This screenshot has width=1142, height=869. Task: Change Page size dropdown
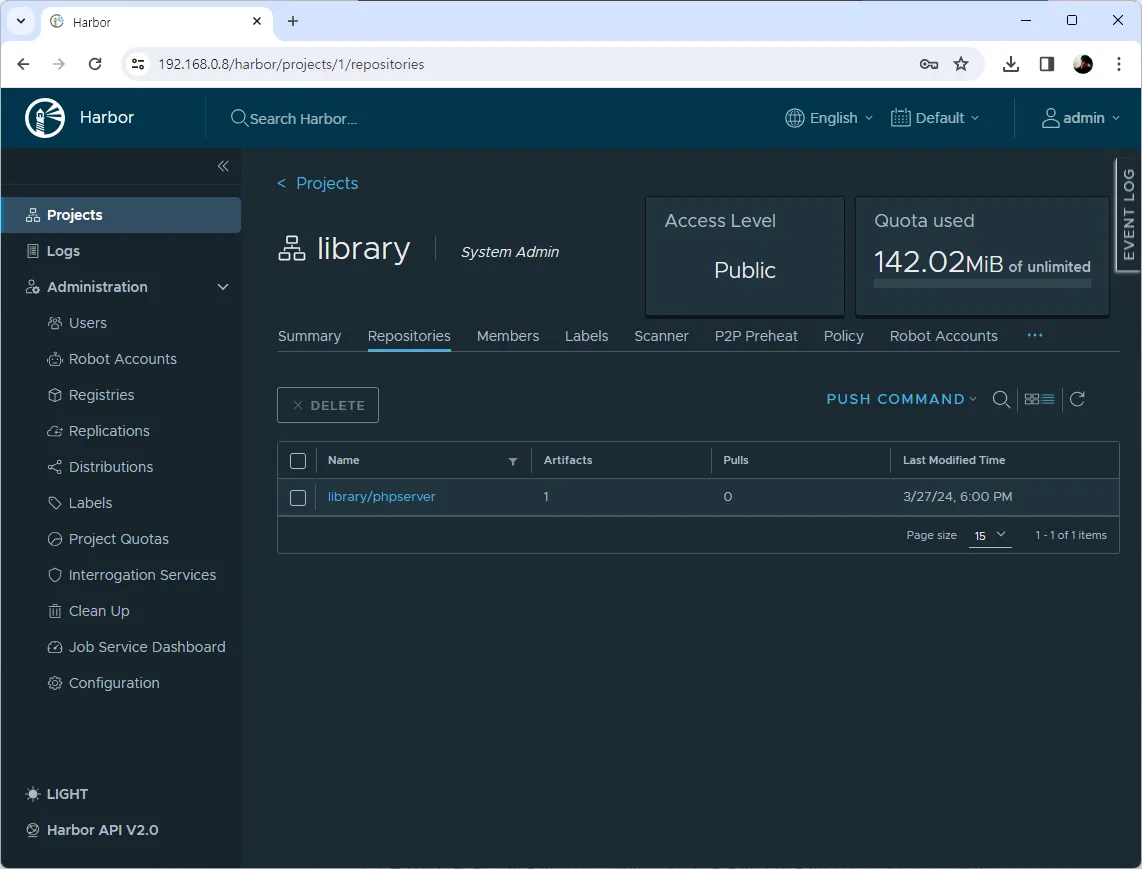point(990,535)
